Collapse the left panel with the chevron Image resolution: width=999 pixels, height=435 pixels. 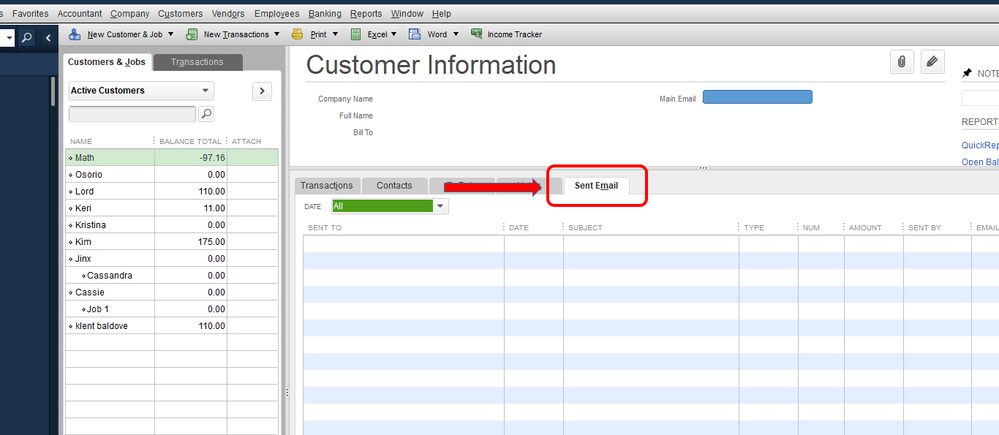(x=48, y=38)
